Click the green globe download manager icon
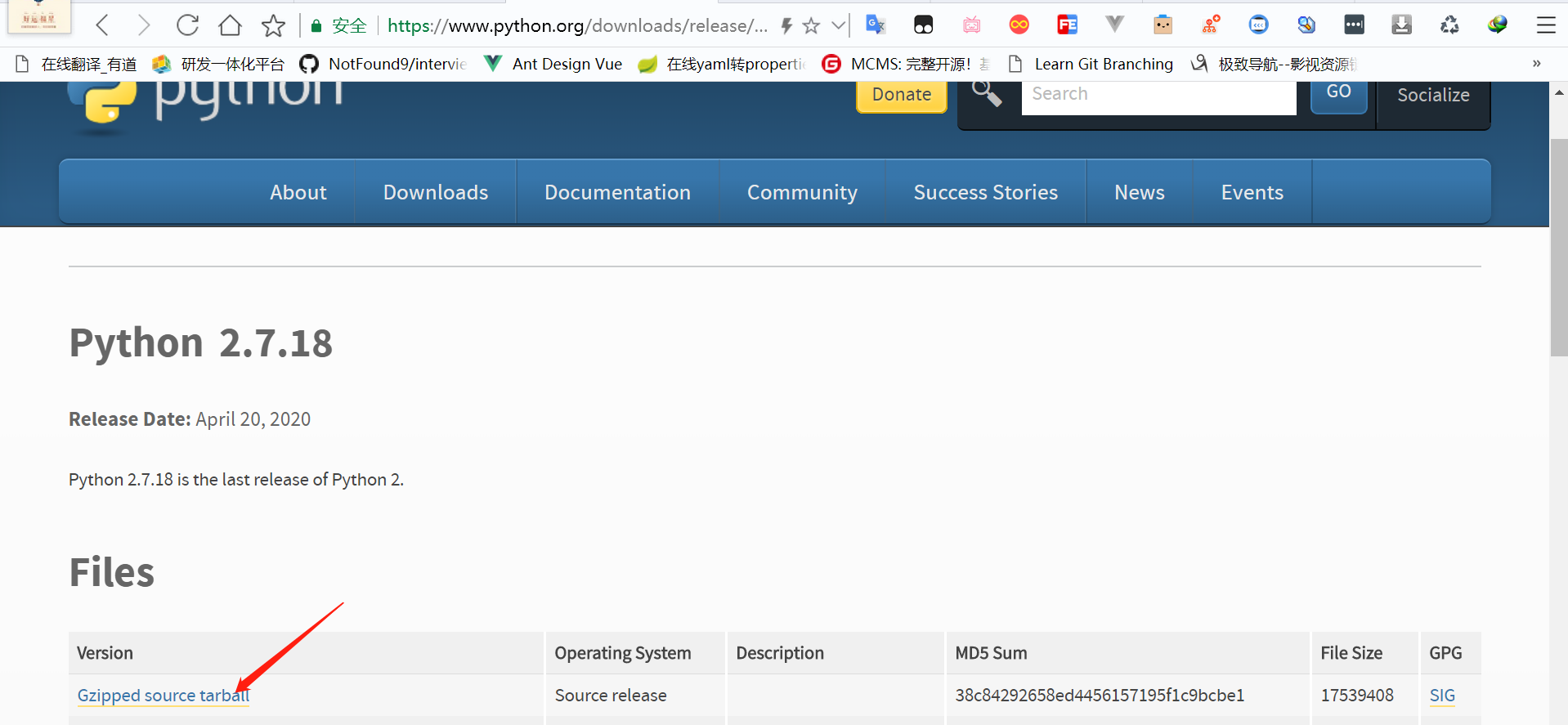Image resolution: width=1568 pixels, height=725 pixels. click(1498, 25)
